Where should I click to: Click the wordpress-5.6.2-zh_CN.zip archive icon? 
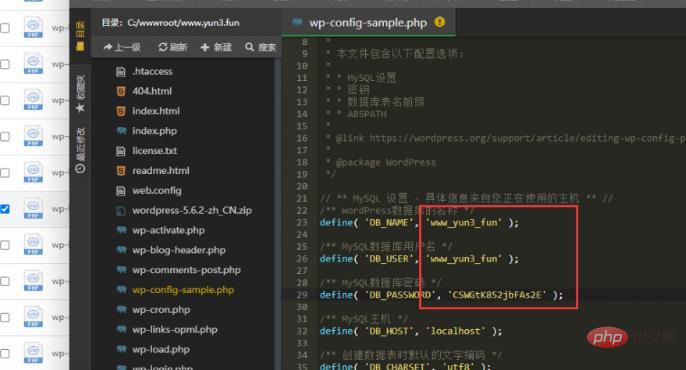(121, 210)
